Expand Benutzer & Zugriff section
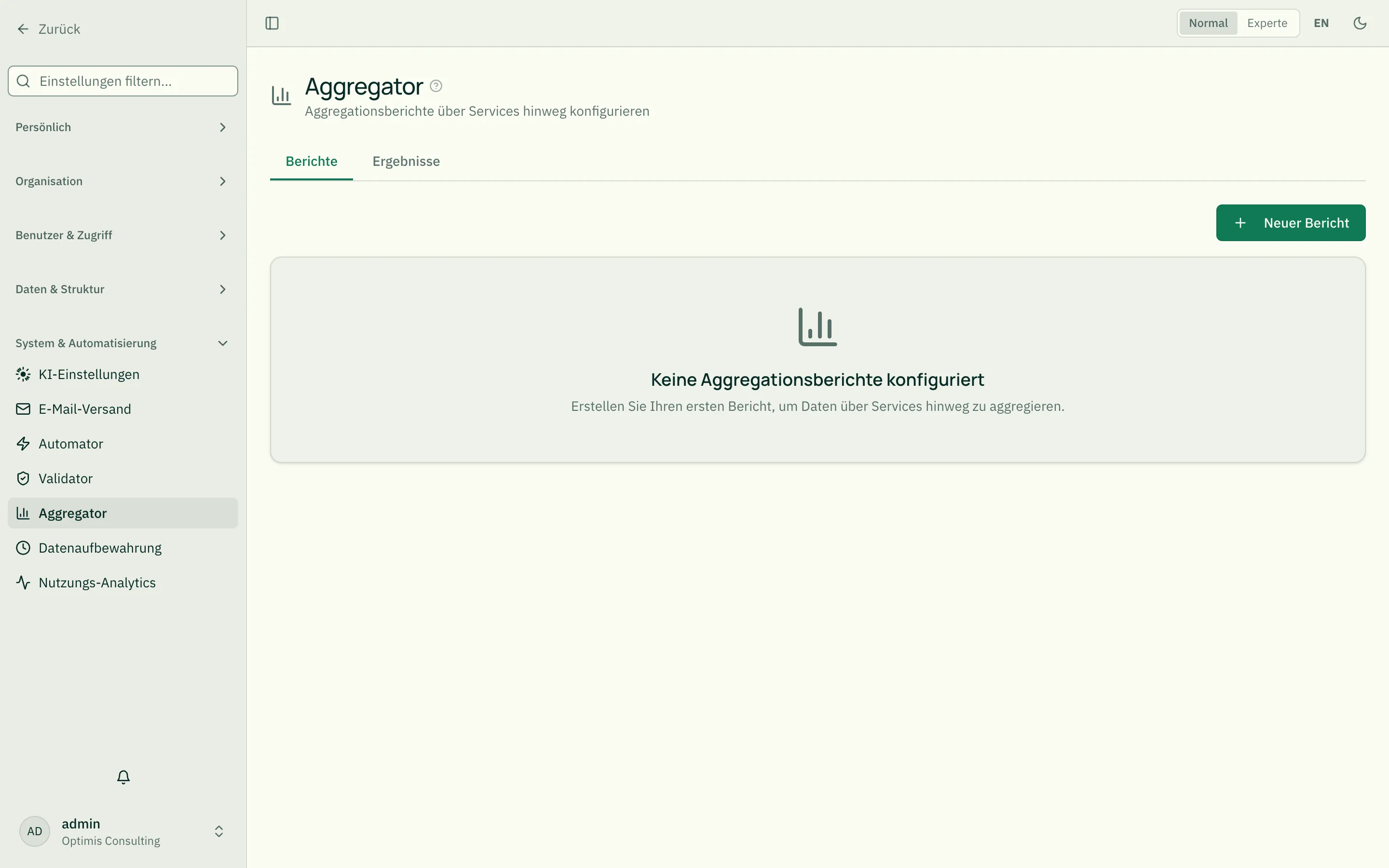The height and width of the screenshot is (868, 1389). (123, 235)
